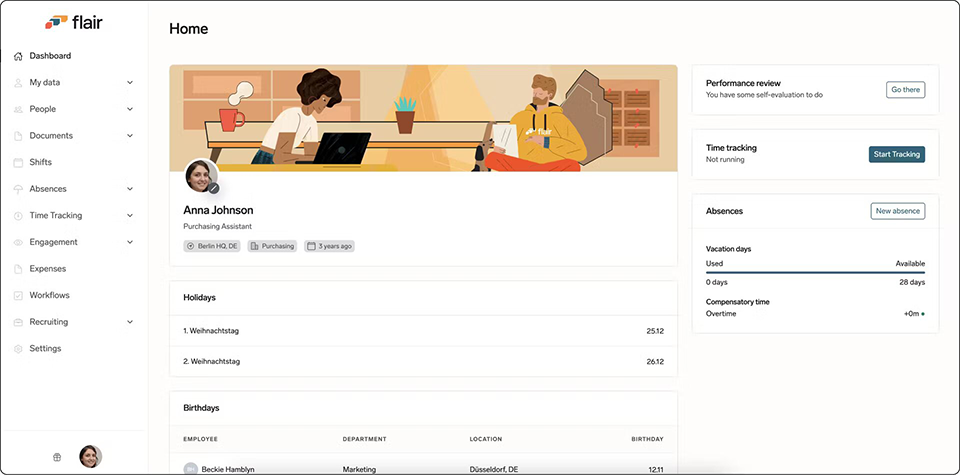The height and width of the screenshot is (475, 960).
Task: Click the vacation days progress bar
Action: (816, 272)
